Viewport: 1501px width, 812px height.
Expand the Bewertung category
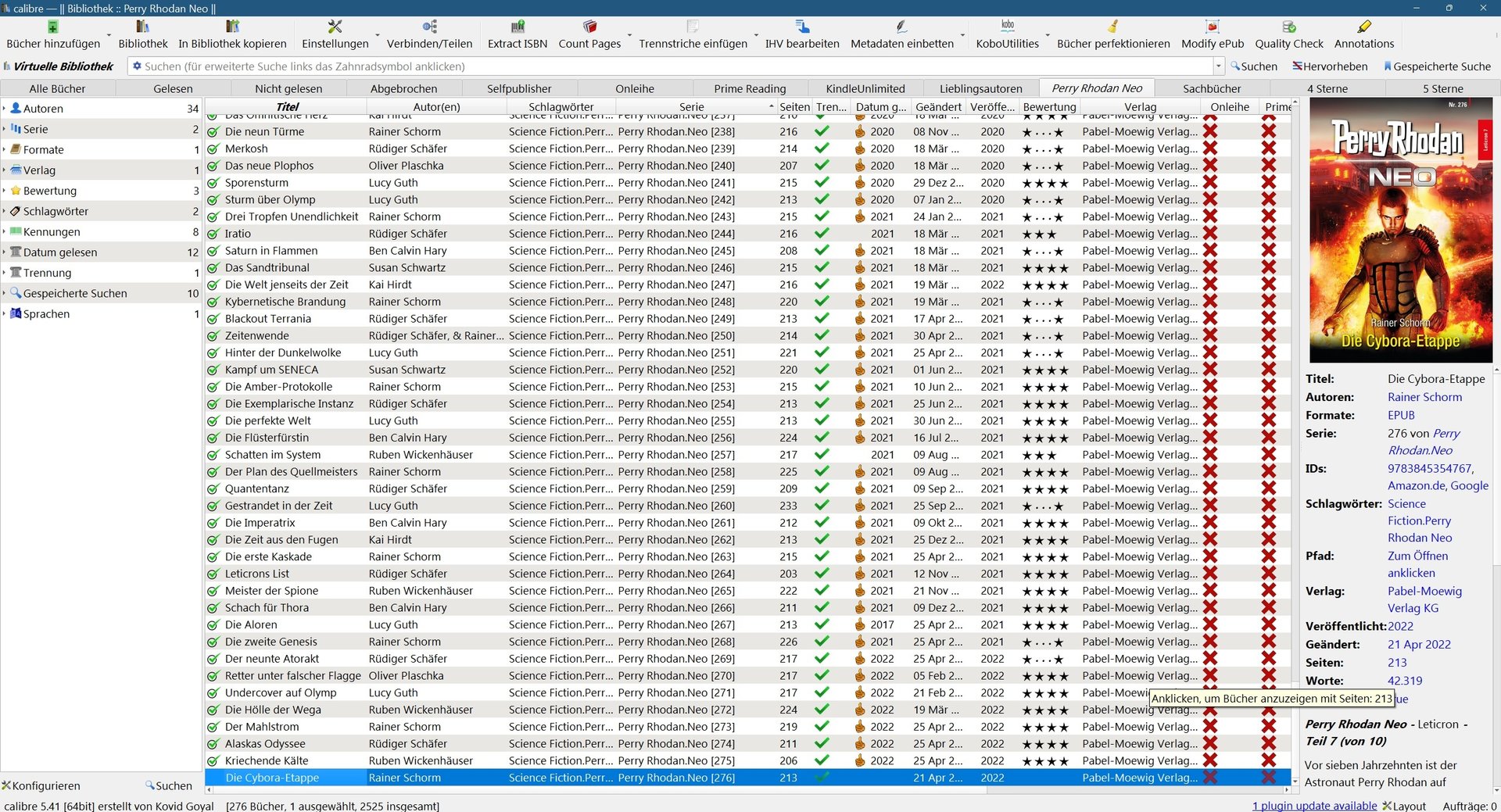click(x=4, y=191)
